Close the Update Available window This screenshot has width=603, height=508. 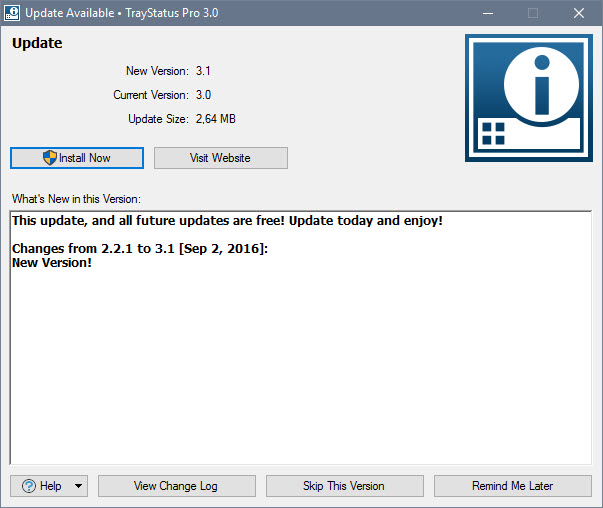pyautogui.click(x=578, y=13)
